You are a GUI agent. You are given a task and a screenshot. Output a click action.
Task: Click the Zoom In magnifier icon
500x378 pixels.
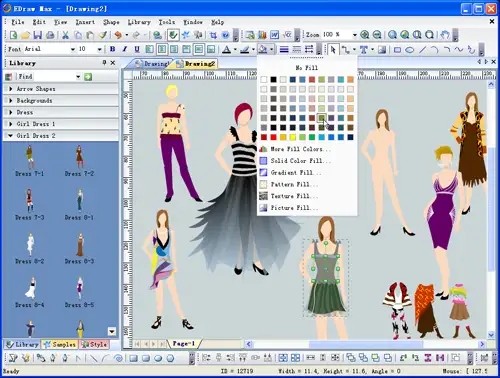pos(365,35)
